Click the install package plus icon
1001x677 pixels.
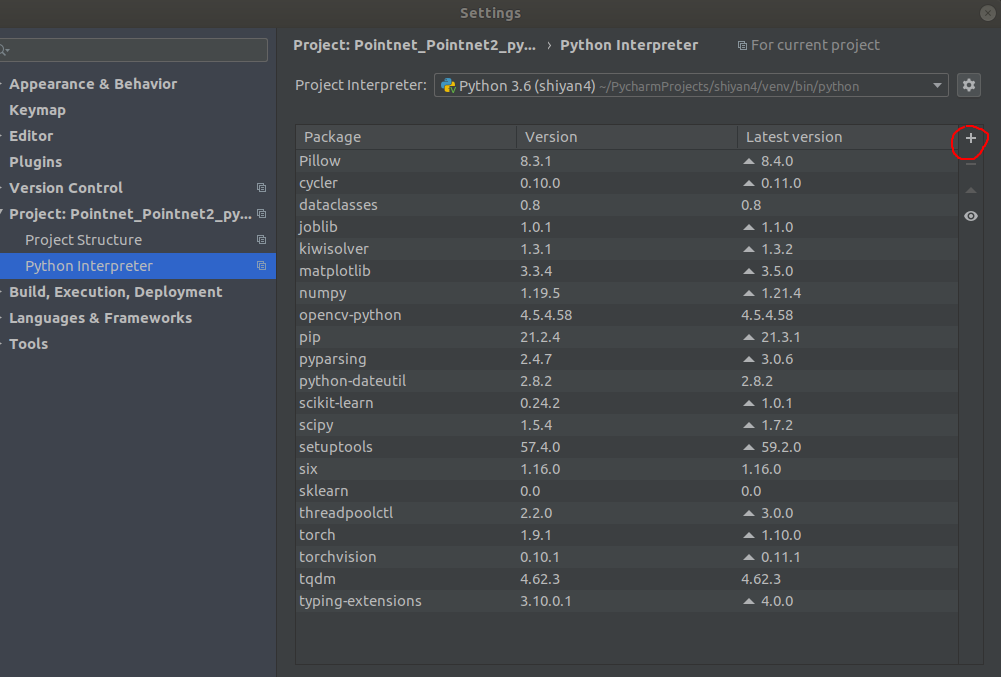tap(970, 139)
